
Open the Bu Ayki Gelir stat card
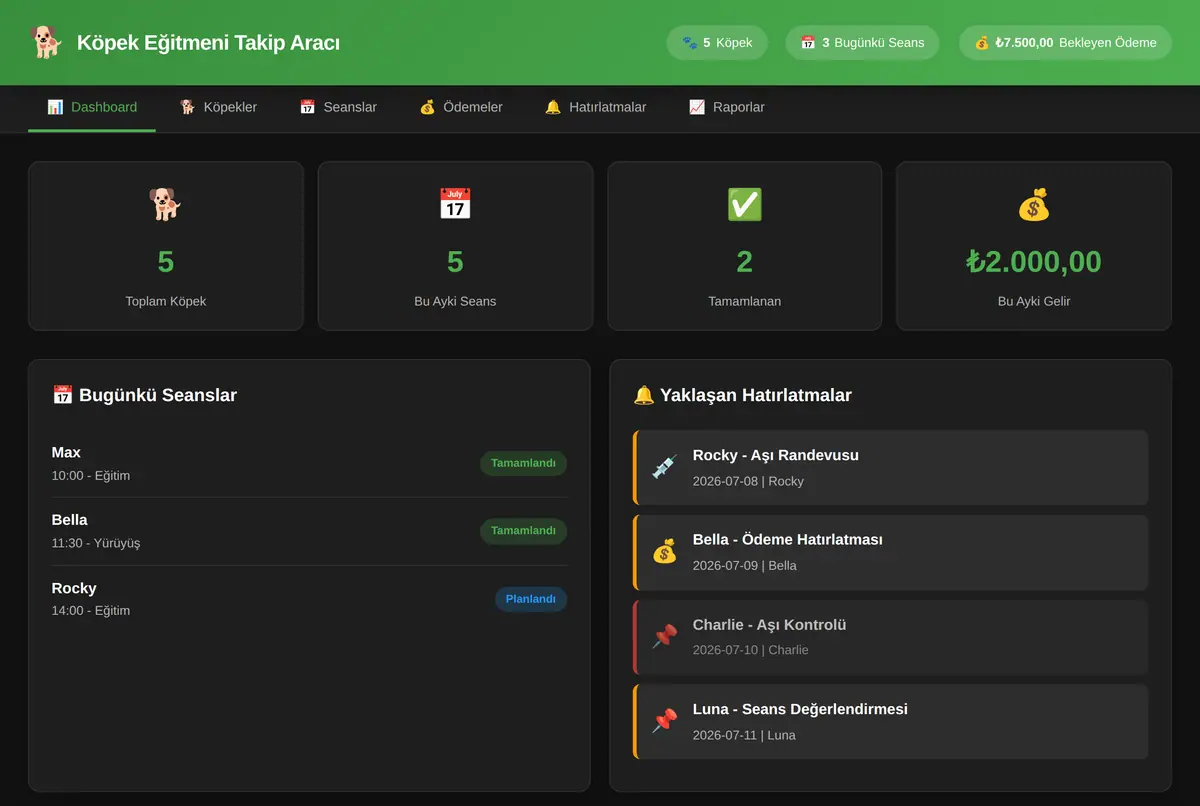tap(1034, 246)
